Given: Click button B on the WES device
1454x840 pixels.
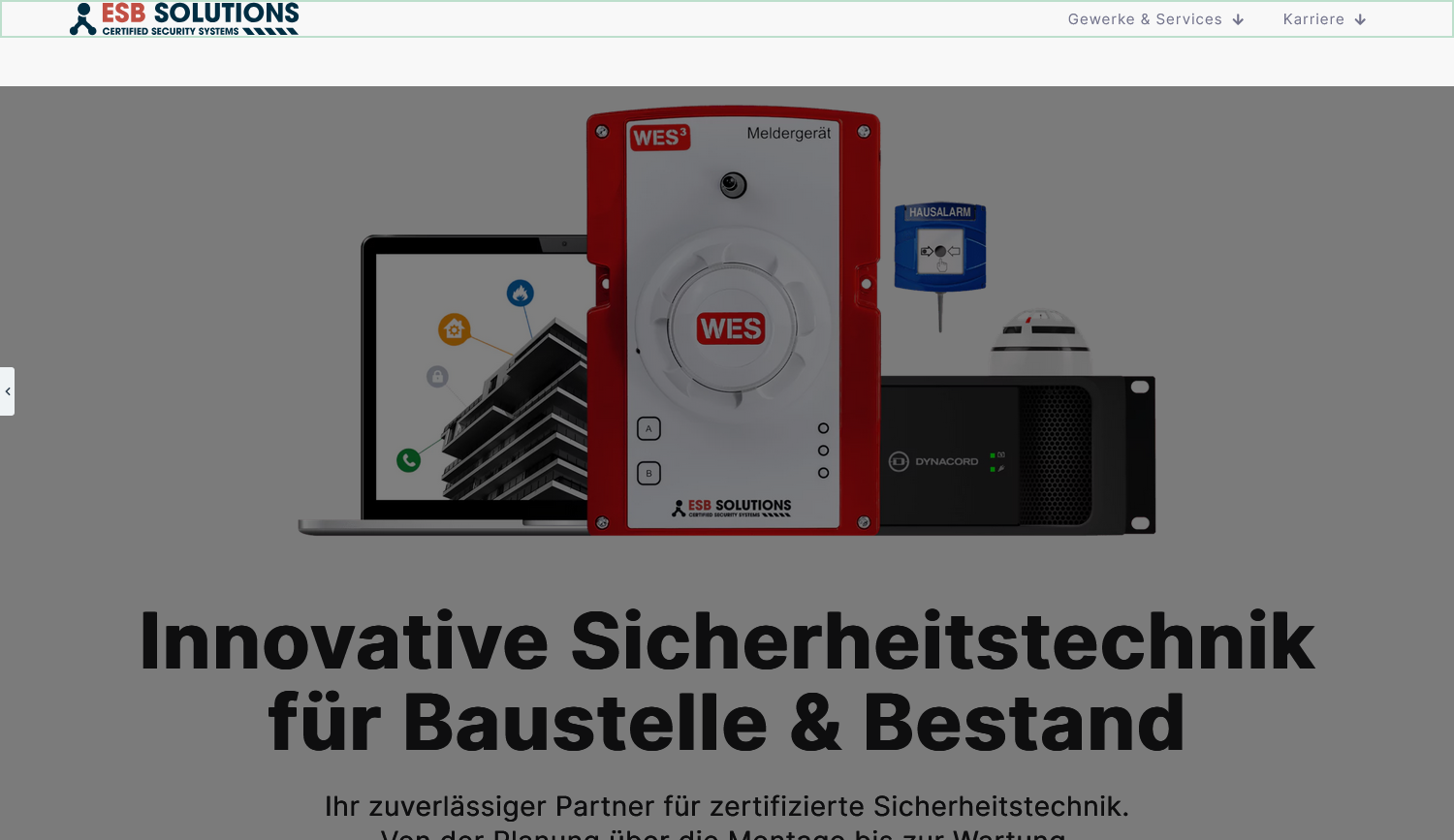Looking at the screenshot, I should click(x=648, y=473).
